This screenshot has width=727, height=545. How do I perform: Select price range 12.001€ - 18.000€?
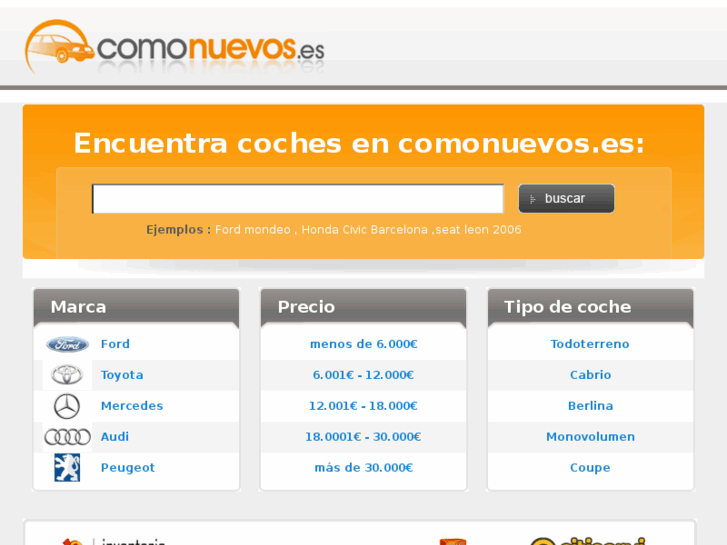[364, 406]
